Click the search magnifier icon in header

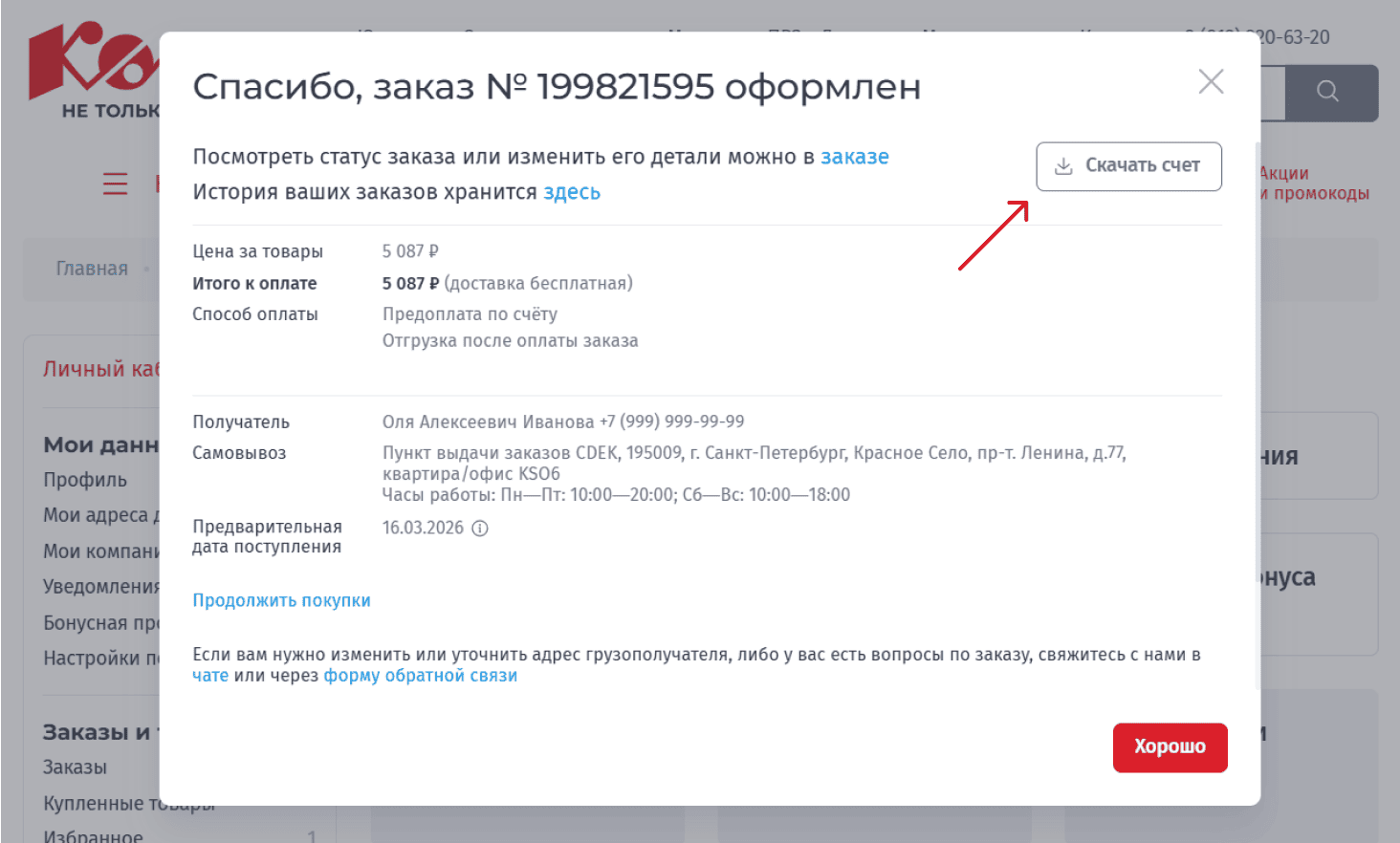[x=1327, y=92]
